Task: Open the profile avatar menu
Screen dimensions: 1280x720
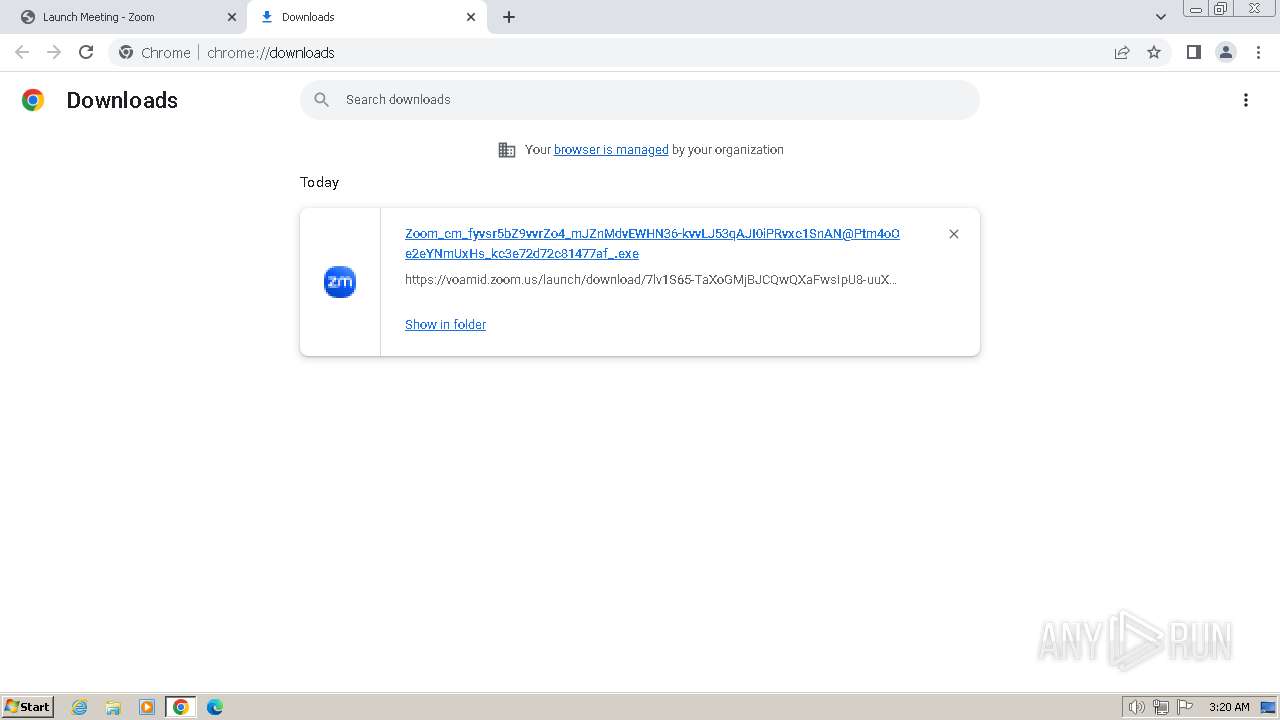Action: (x=1226, y=52)
